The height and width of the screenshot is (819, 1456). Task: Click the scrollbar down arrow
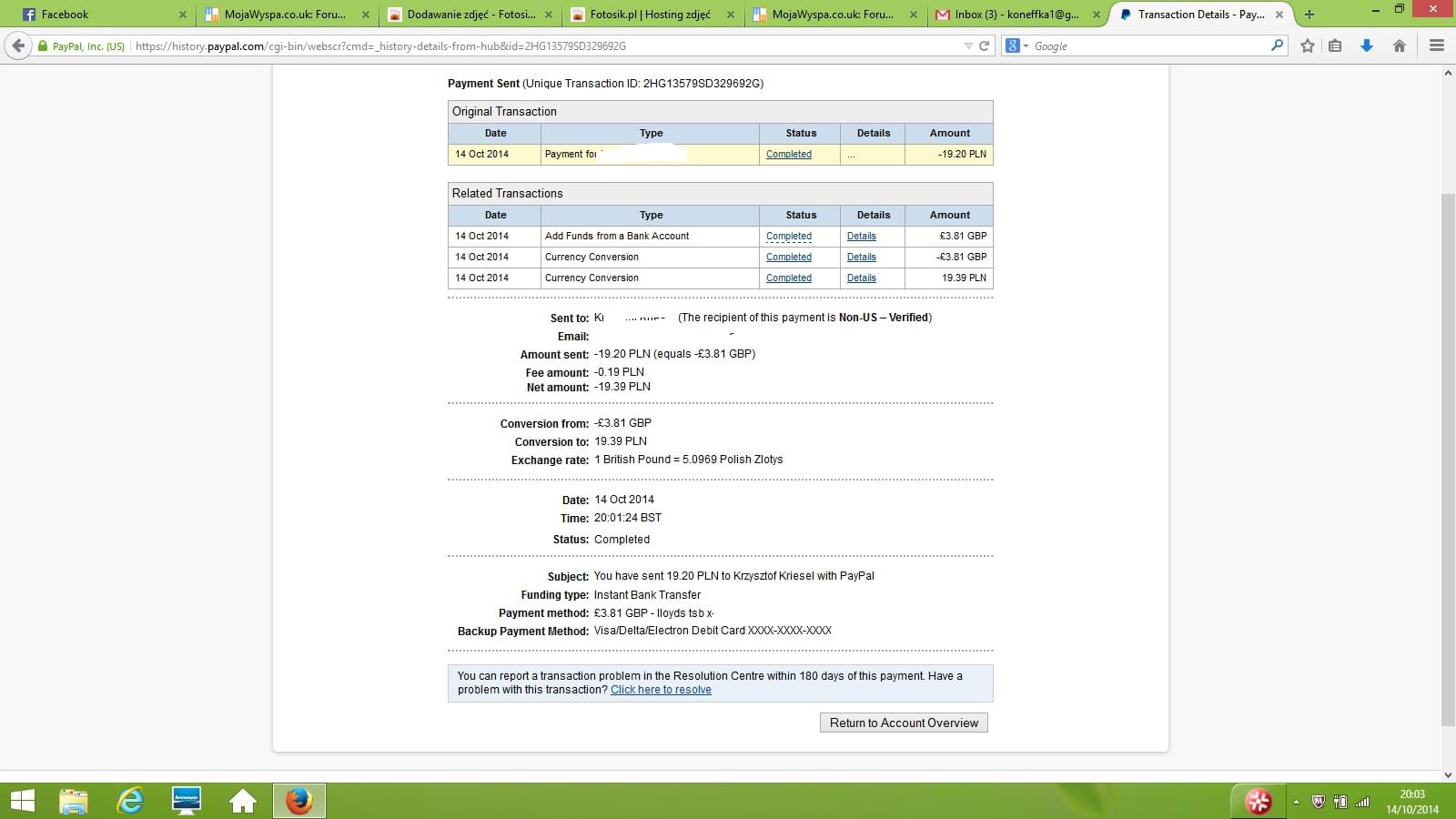[1448, 774]
